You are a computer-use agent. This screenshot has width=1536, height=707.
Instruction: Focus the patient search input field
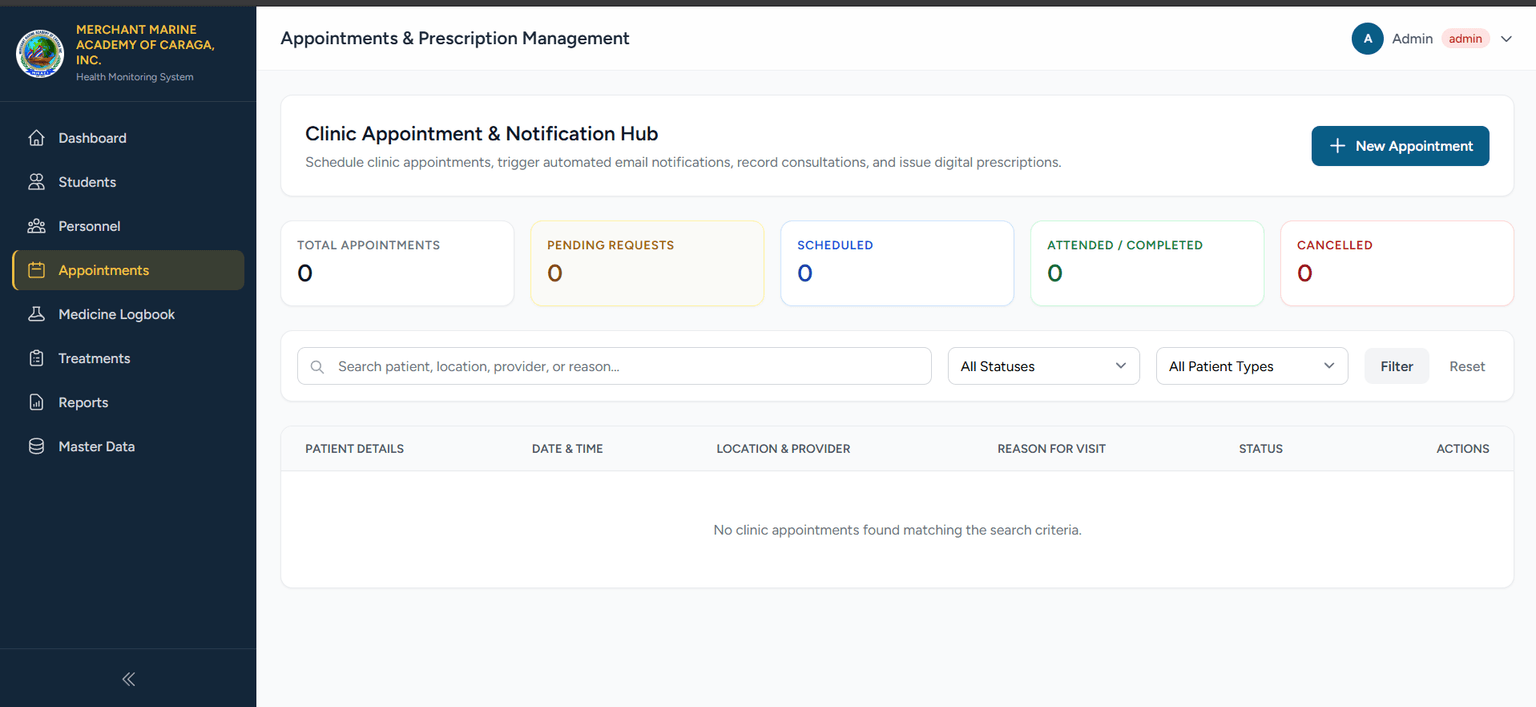[x=614, y=366]
